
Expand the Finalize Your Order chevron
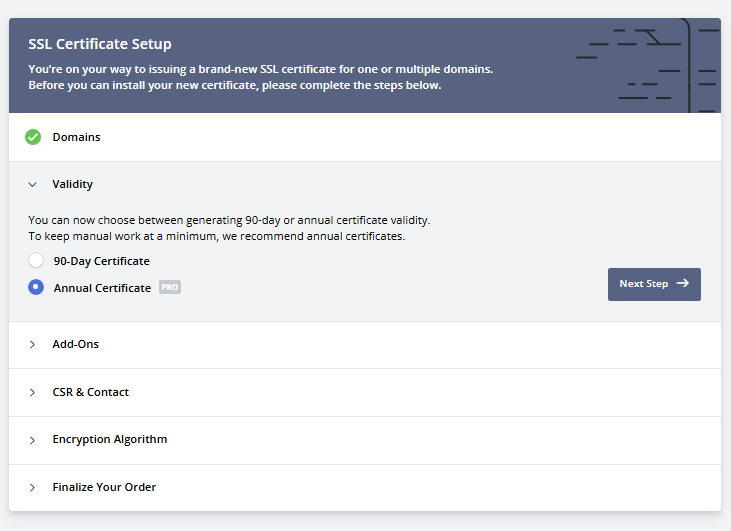[32, 488]
